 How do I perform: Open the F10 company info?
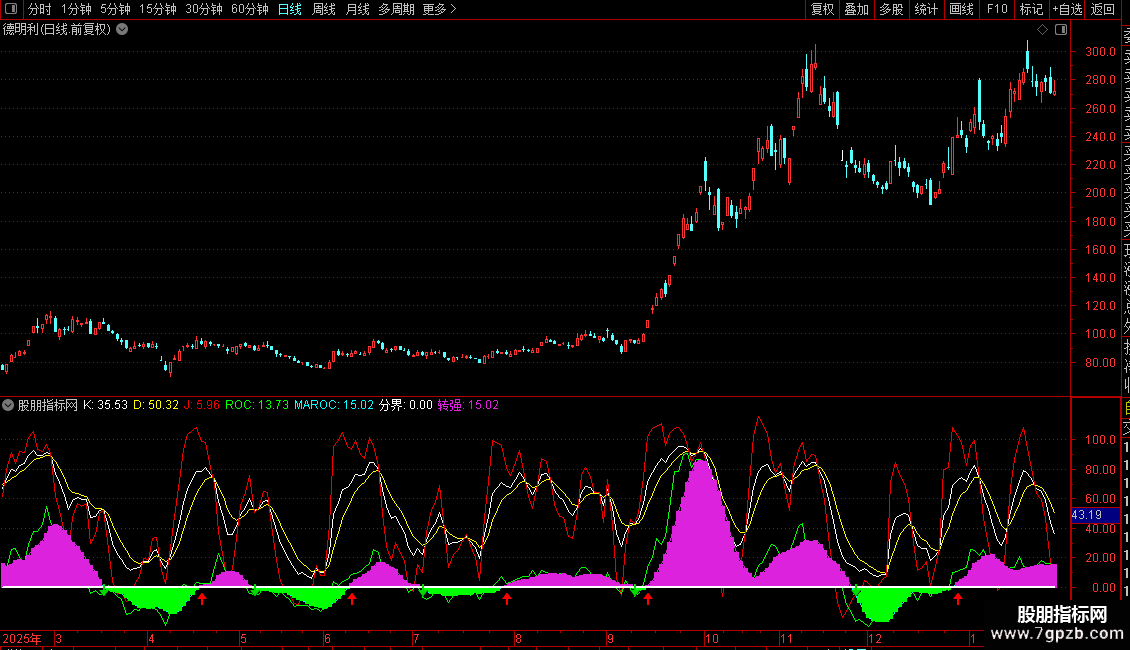point(997,9)
